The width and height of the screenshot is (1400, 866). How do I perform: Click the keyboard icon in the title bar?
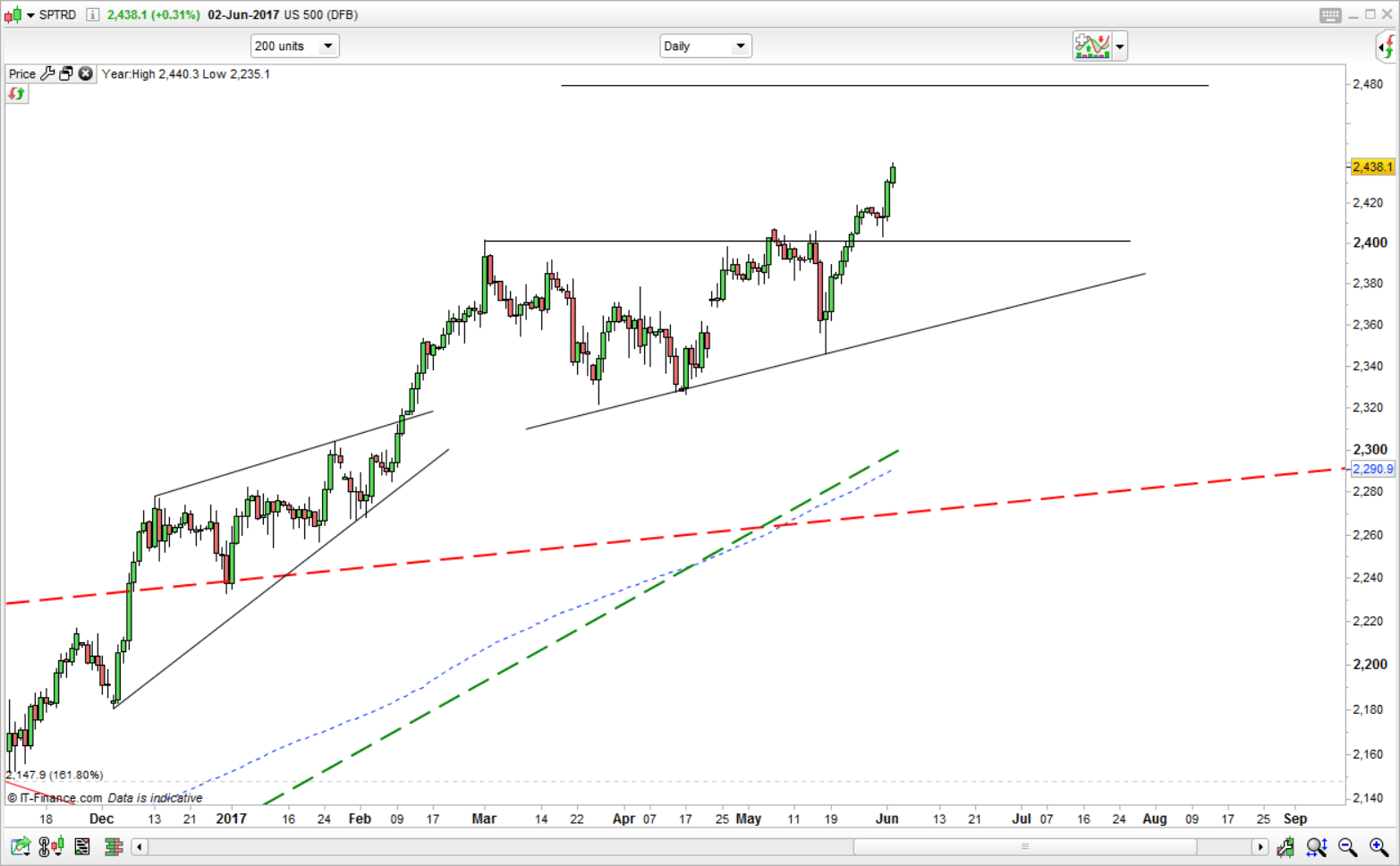[1331, 14]
